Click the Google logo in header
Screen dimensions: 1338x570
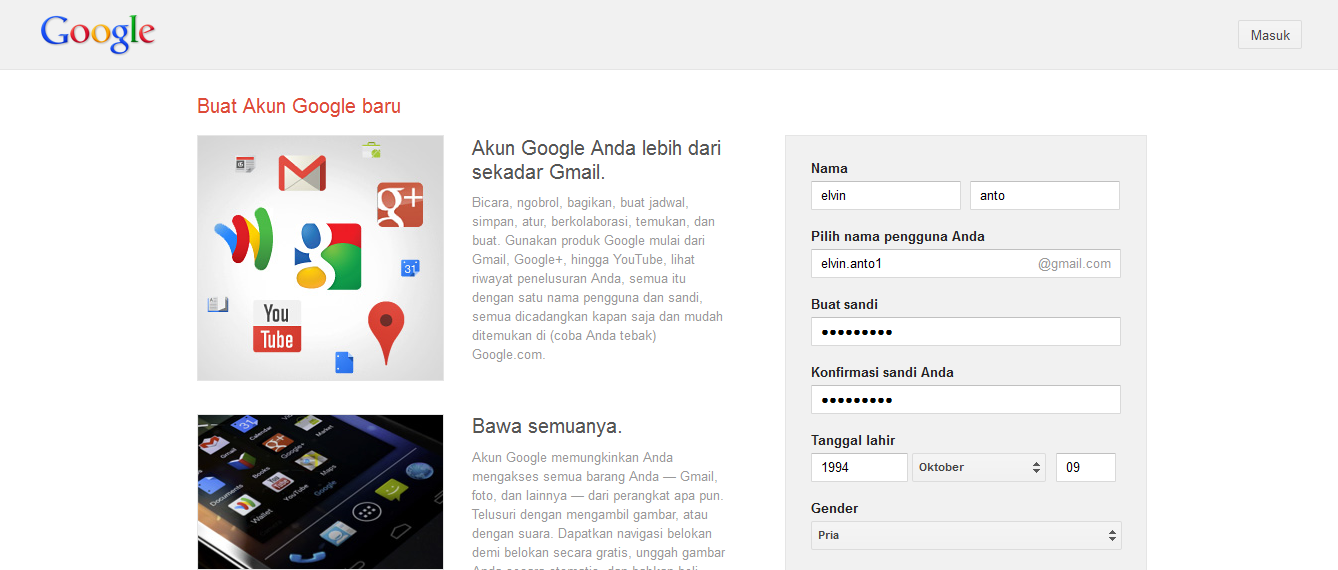click(97, 33)
